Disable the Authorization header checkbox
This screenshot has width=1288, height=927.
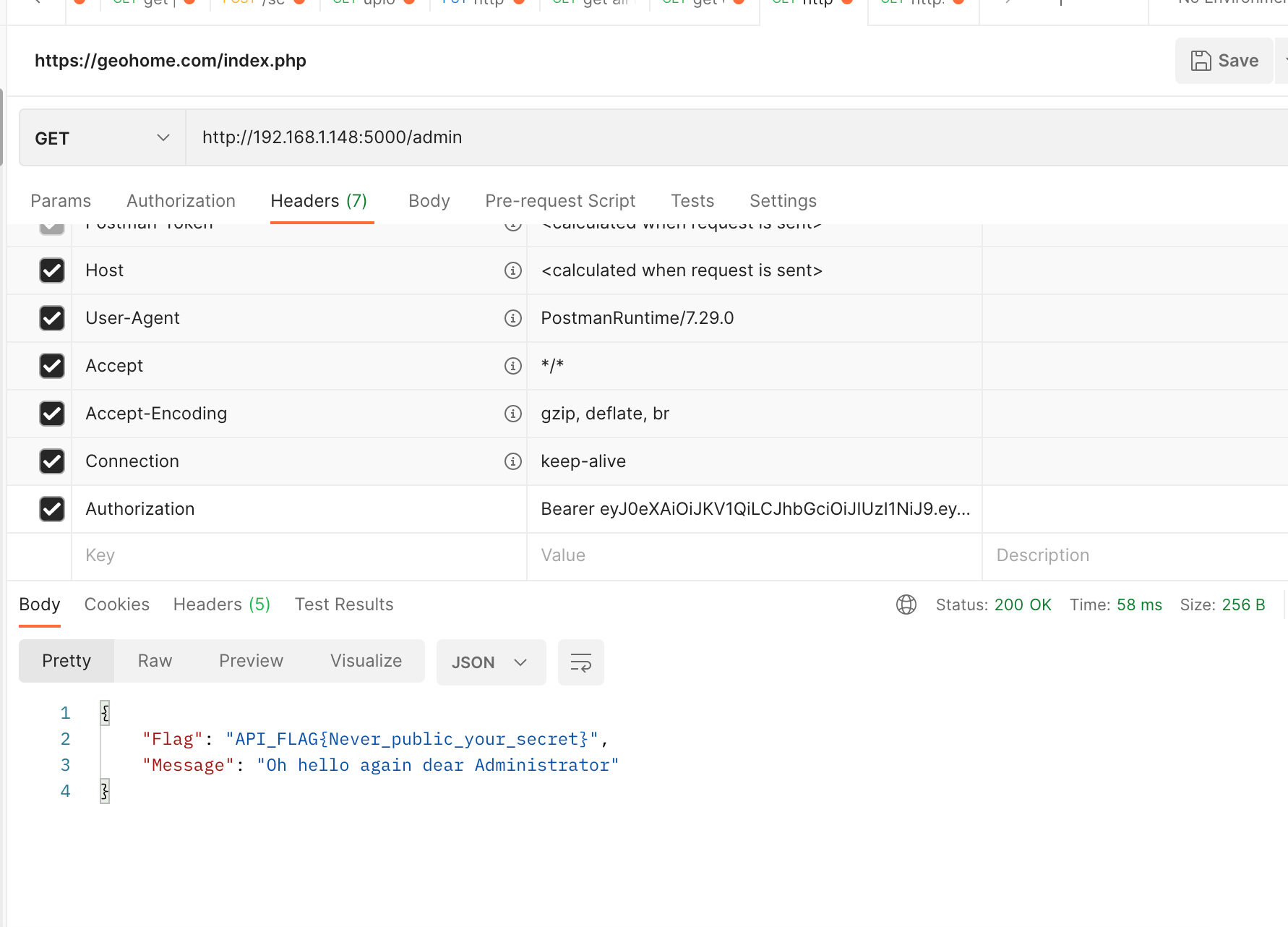51,509
